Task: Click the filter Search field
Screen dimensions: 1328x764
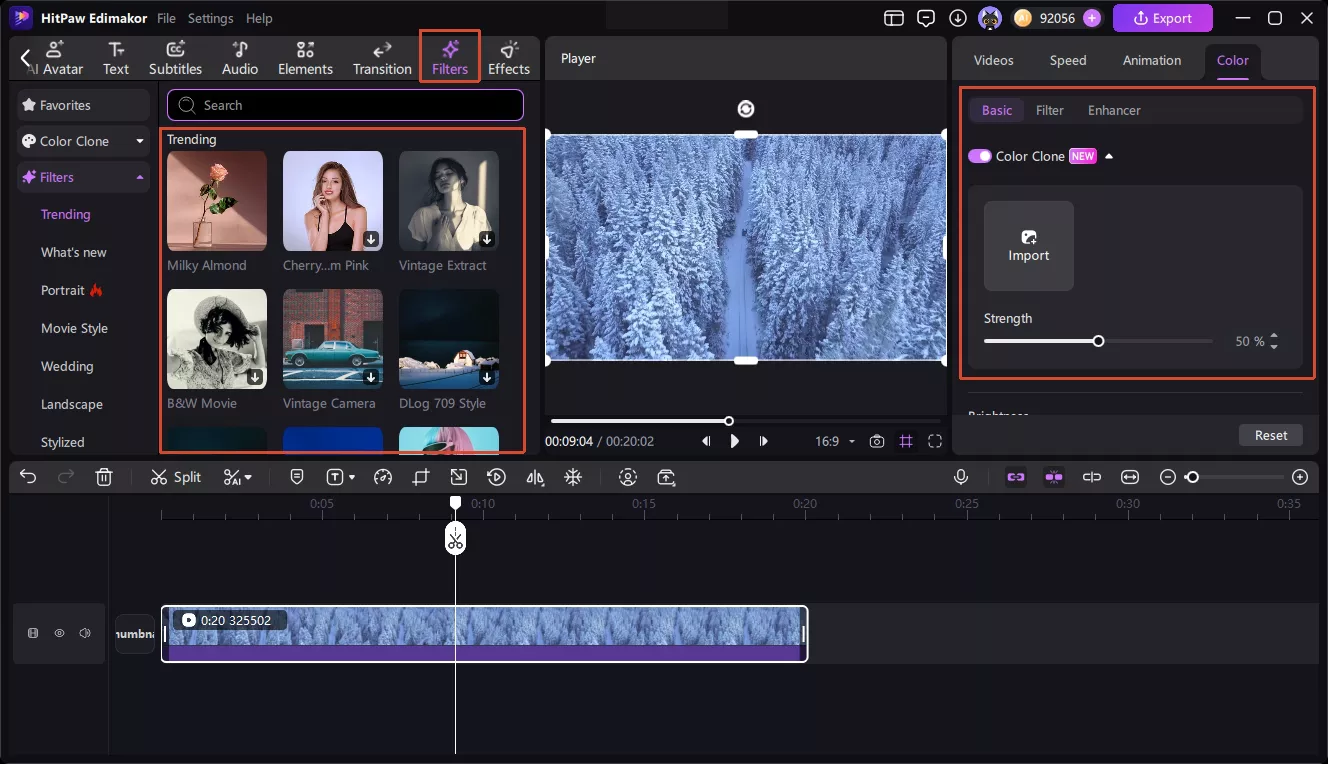Action: 345,105
